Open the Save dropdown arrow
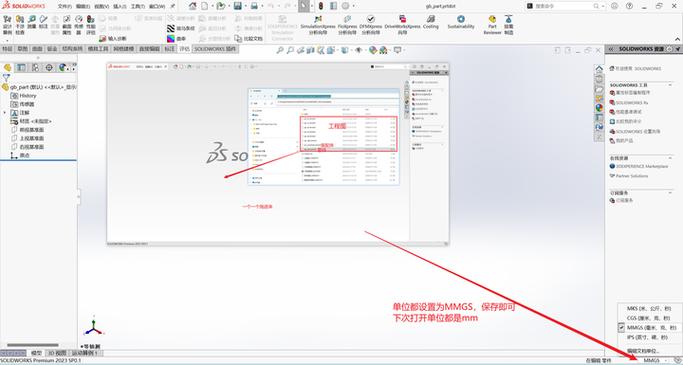The image size is (683, 365). point(245,7)
